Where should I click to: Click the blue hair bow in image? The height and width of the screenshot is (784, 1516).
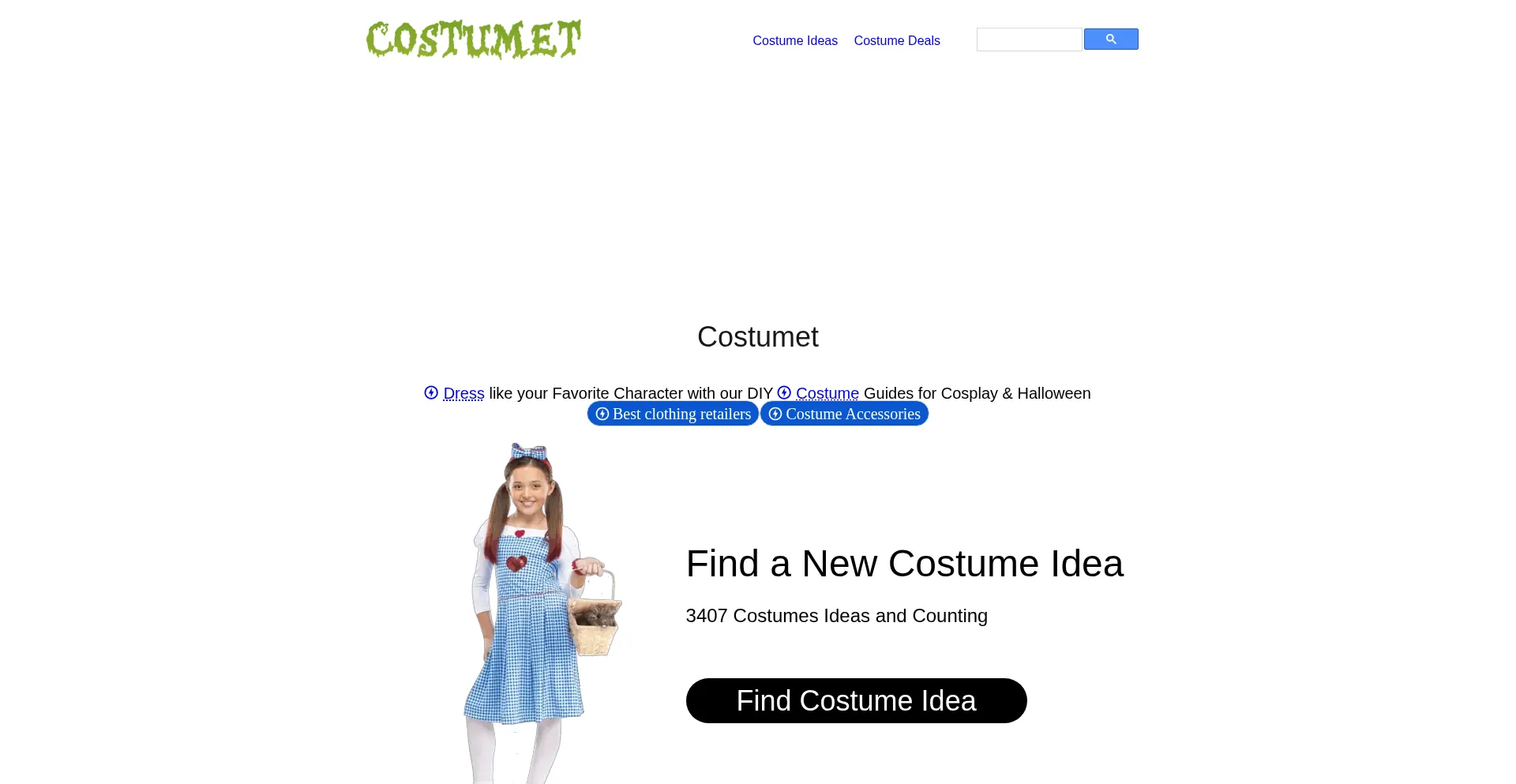click(x=529, y=452)
